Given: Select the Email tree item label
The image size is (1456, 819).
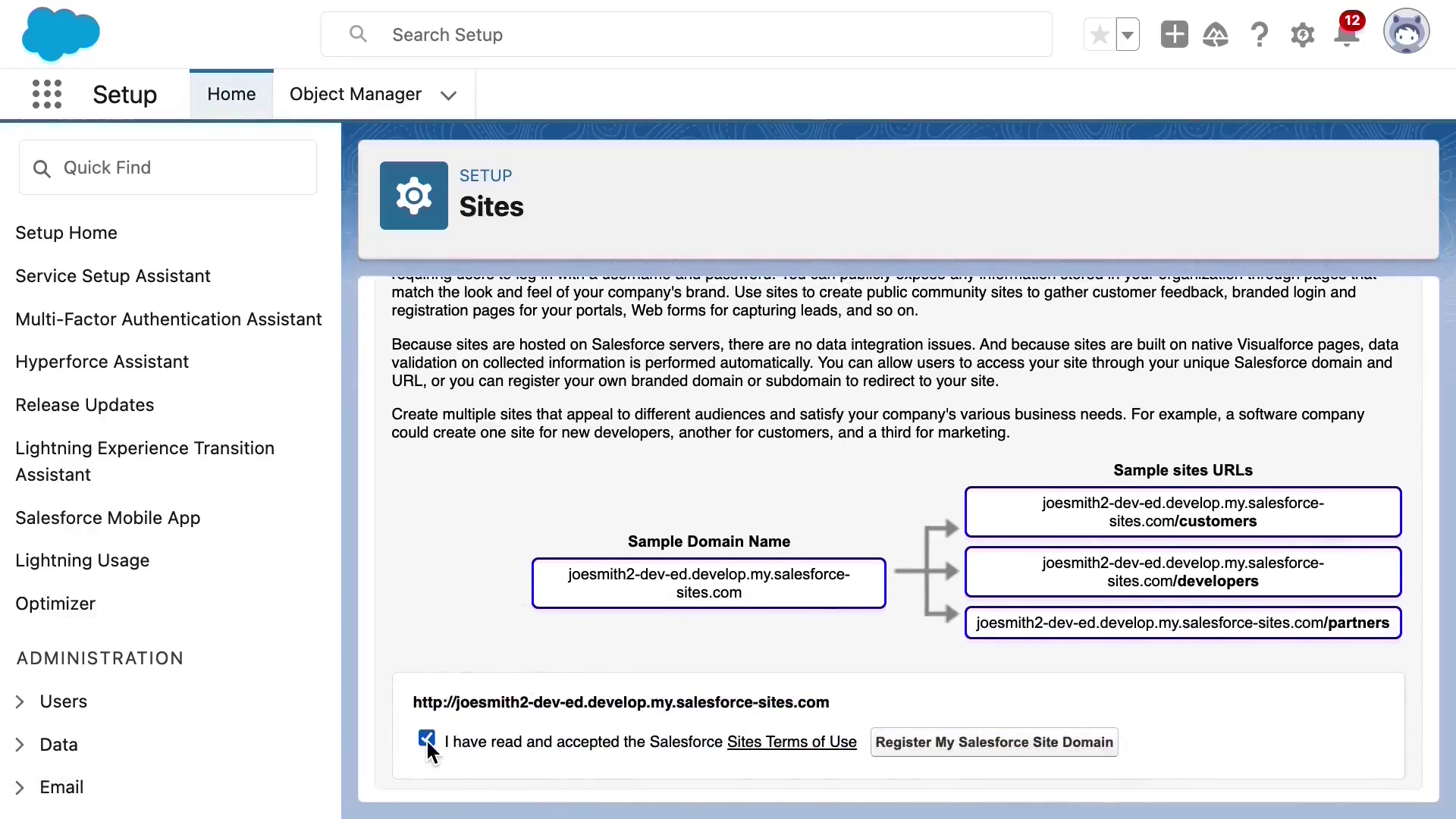Looking at the screenshot, I should pyautogui.click(x=61, y=787).
